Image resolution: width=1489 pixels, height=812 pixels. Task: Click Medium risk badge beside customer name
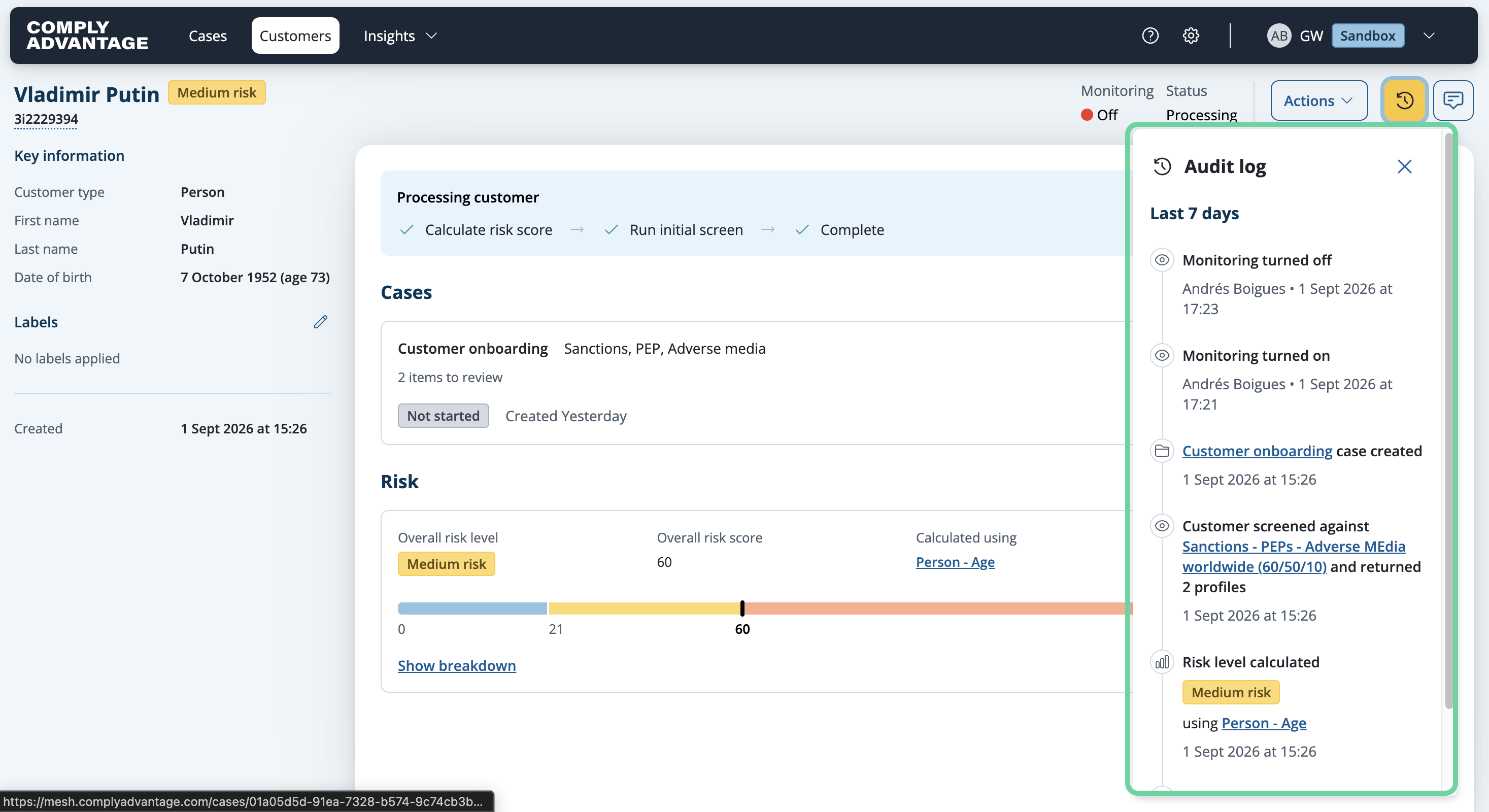[217, 92]
